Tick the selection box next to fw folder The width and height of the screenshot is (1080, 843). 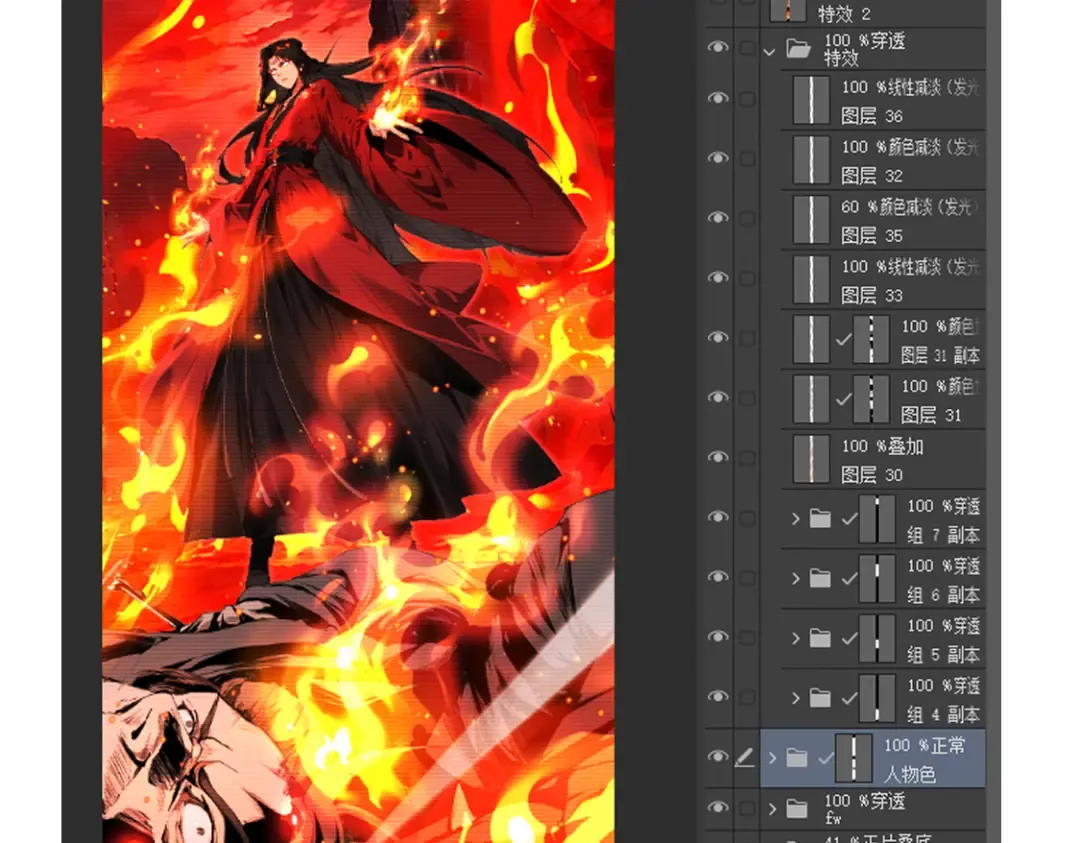pos(747,808)
